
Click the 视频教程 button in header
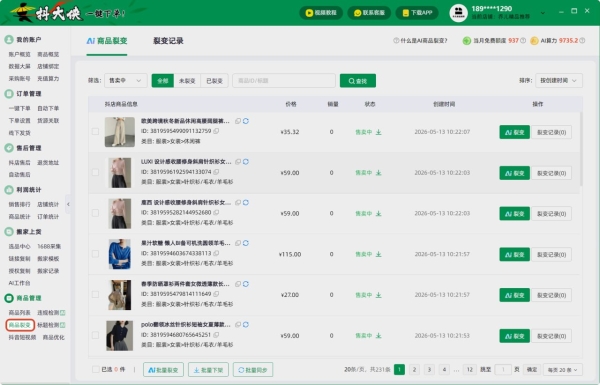321,13
